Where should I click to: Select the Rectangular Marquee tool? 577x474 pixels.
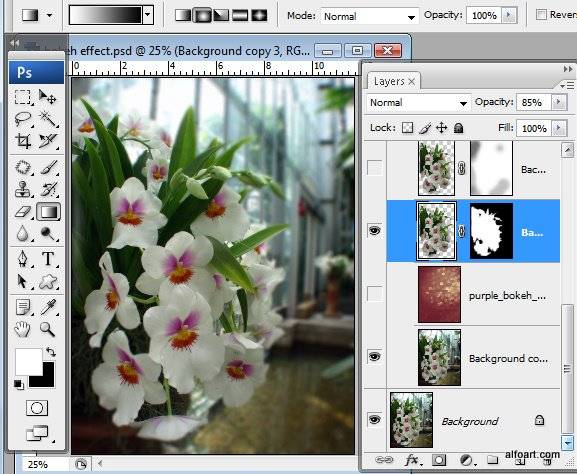click(22, 97)
